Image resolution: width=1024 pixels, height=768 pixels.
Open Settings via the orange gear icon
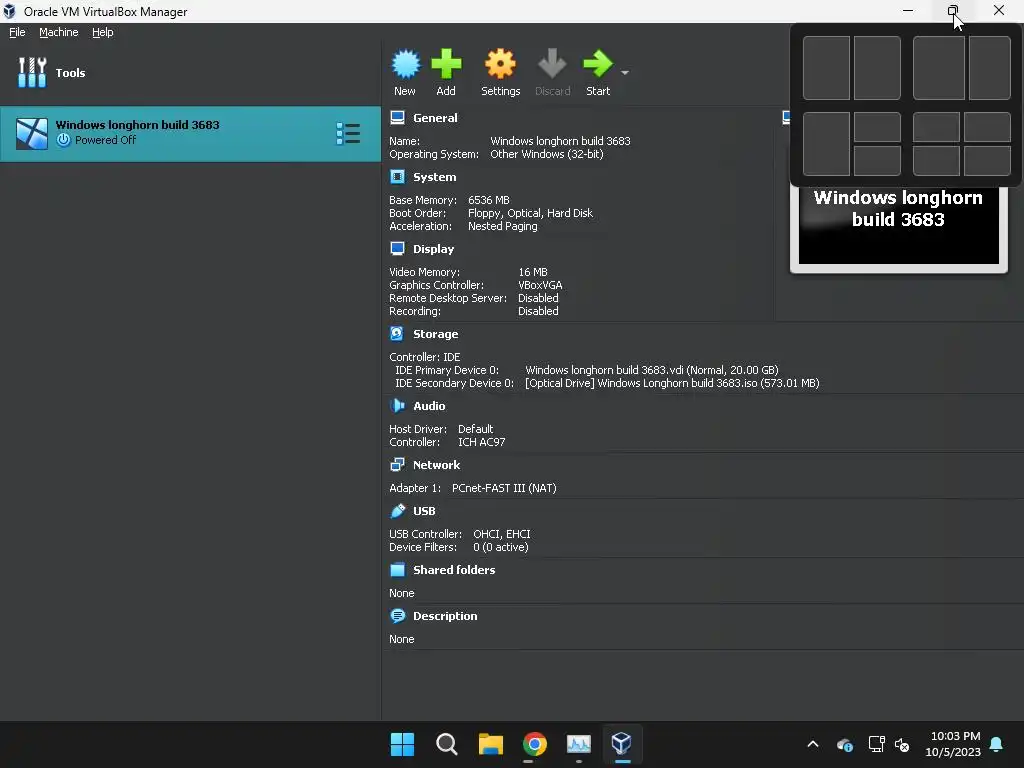coord(500,64)
